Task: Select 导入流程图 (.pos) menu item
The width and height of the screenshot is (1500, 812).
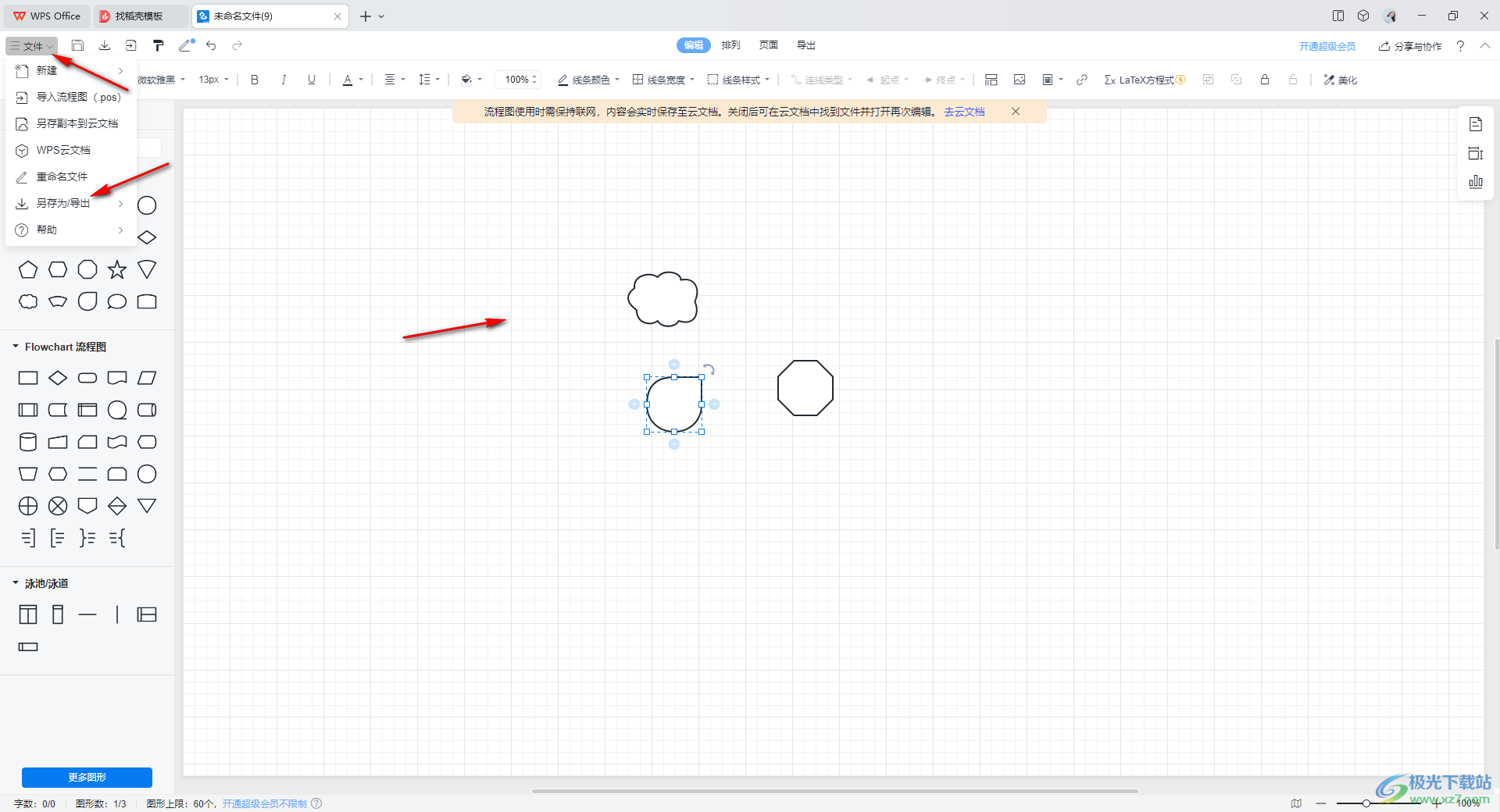Action: tap(71, 97)
